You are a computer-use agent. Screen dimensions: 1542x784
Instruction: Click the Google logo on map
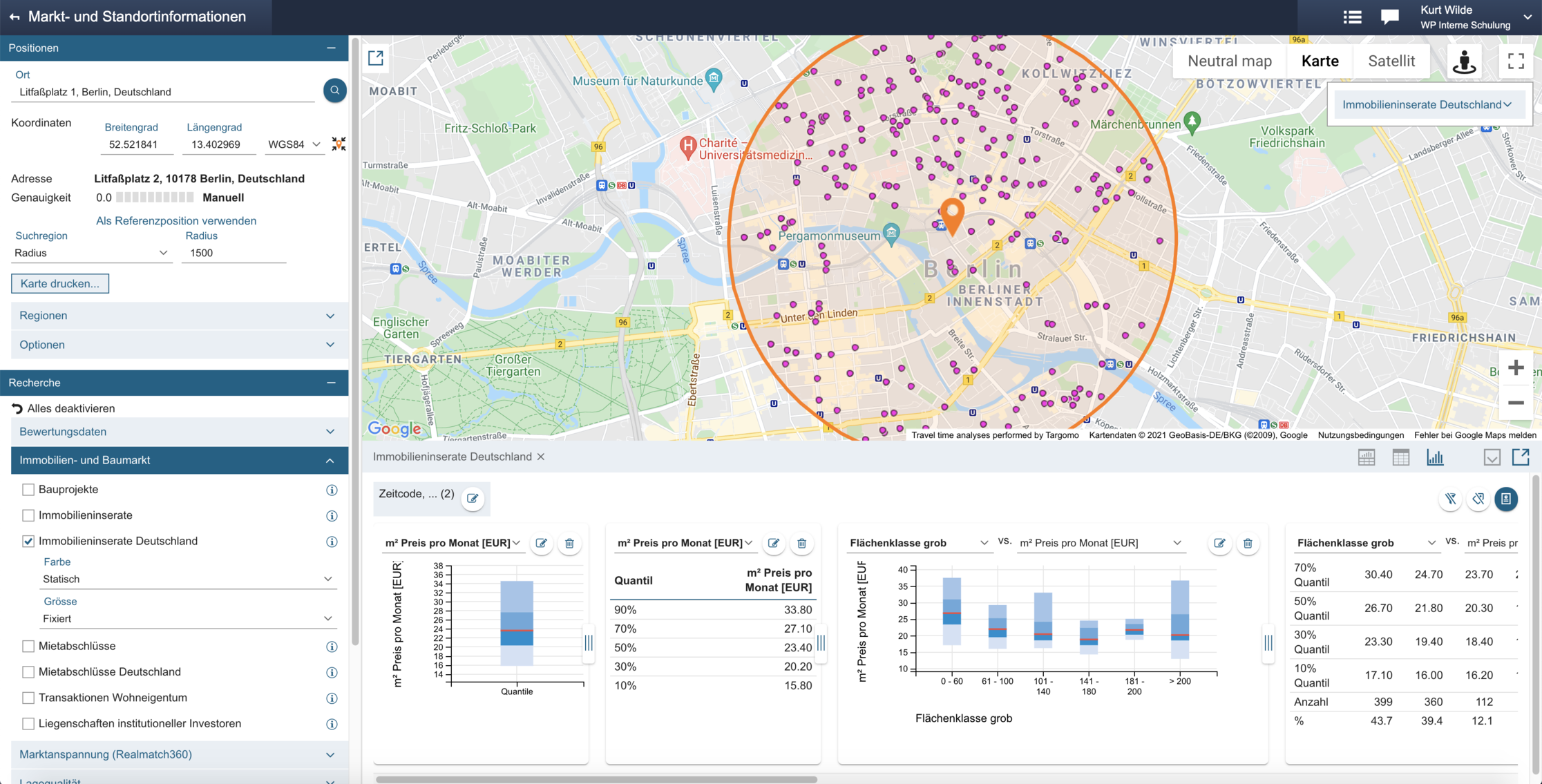click(394, 428)
